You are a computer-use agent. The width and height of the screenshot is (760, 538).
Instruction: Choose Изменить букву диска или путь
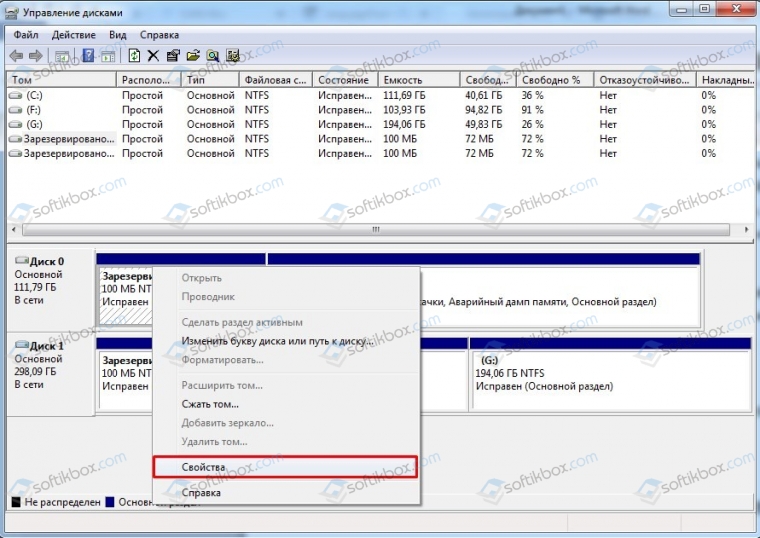[x=286, y=341]
